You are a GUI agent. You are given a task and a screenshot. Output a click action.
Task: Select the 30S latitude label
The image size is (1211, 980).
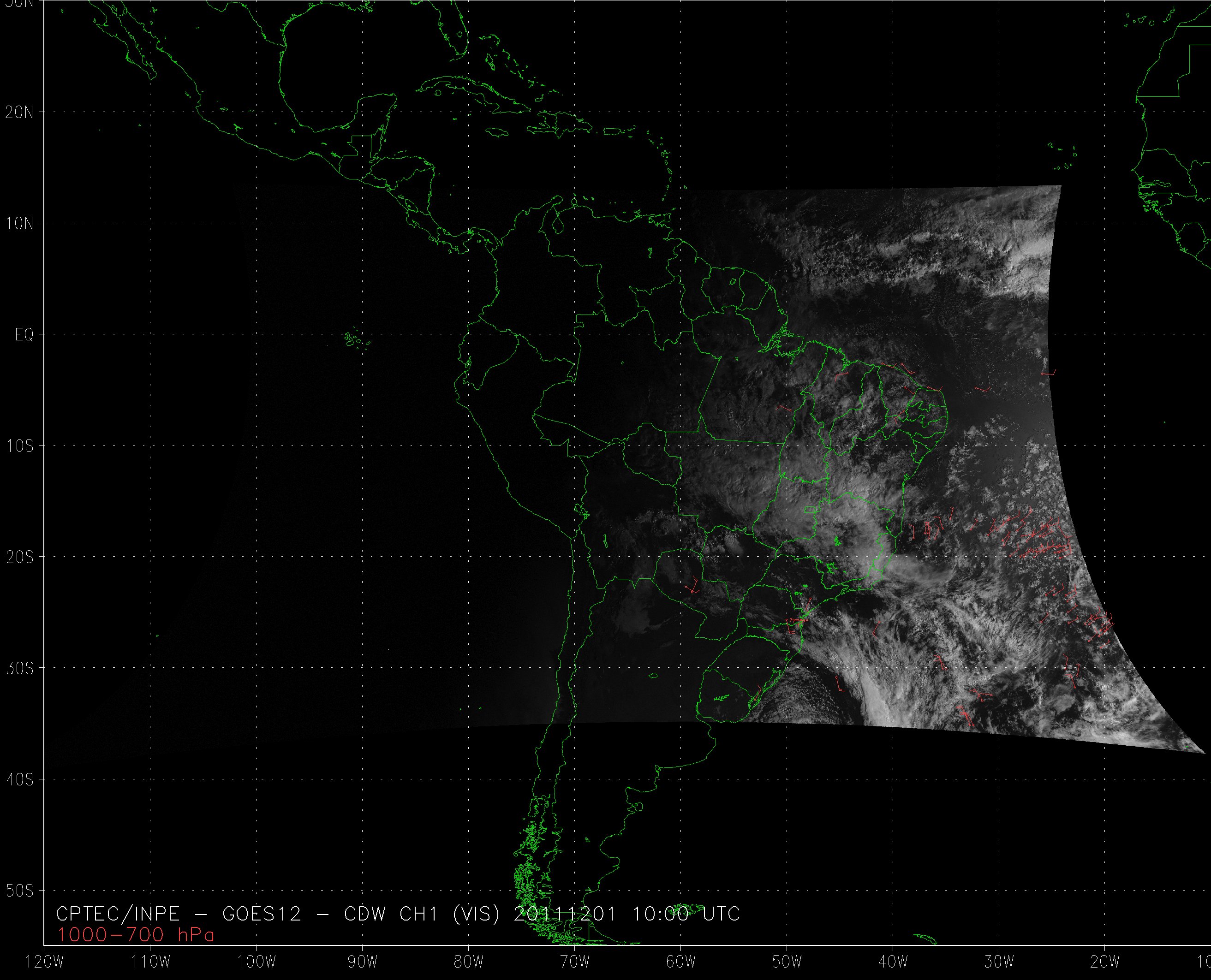(x=19, y=668)
